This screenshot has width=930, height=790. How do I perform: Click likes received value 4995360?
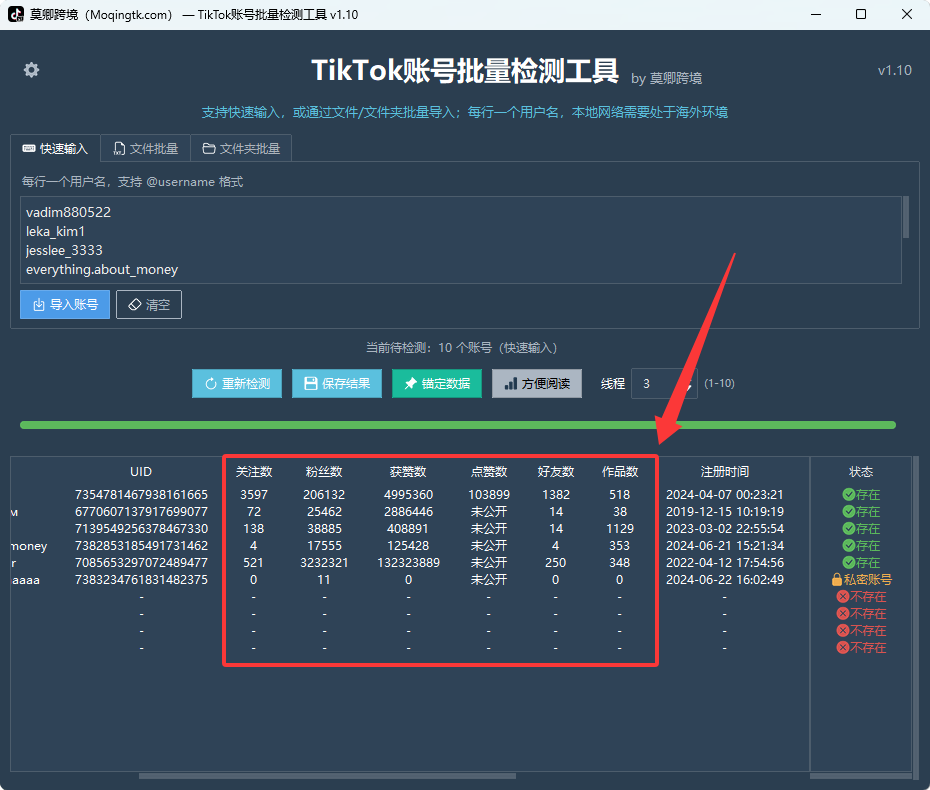(x=408, y=495)
